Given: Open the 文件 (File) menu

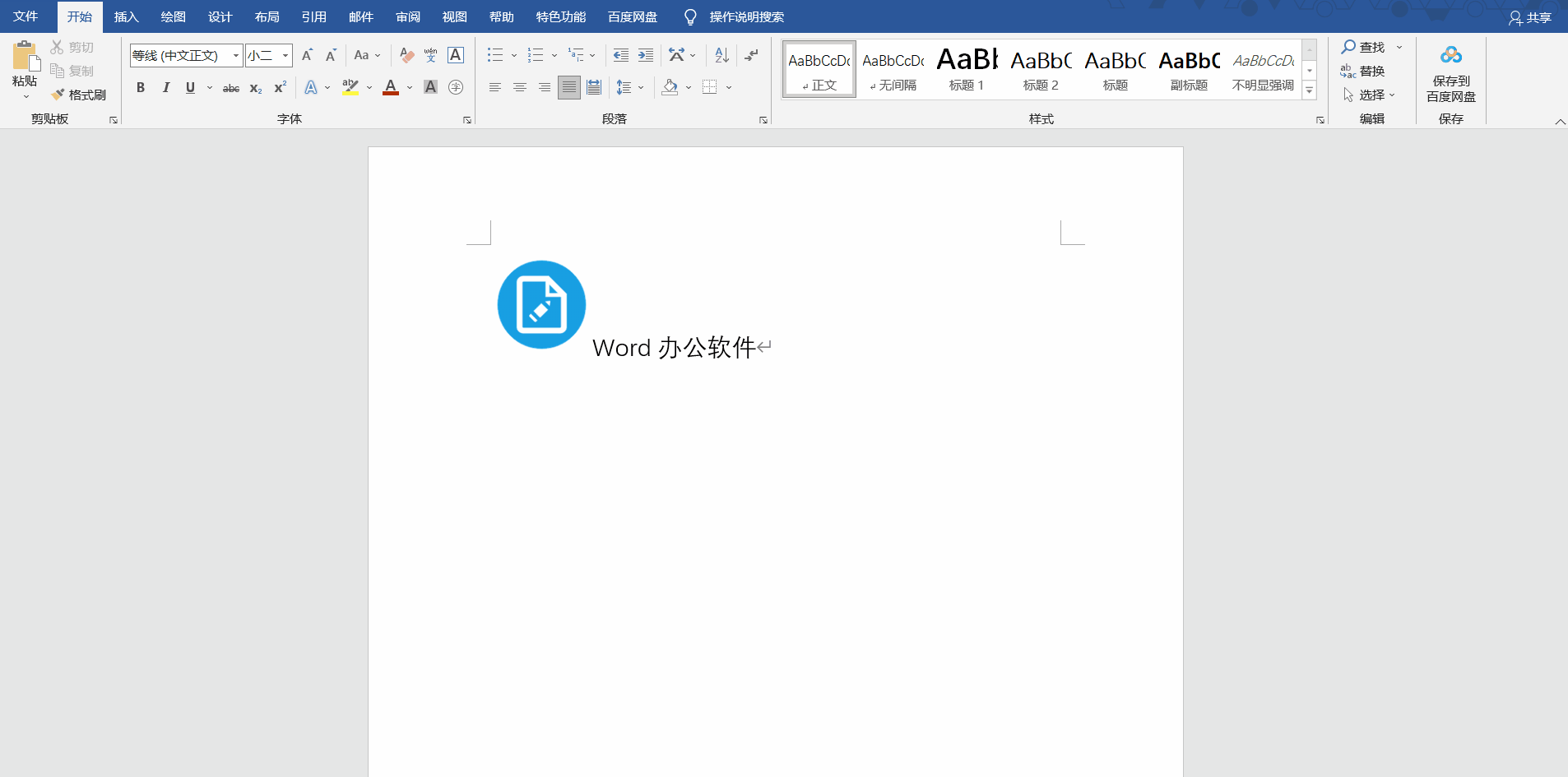Looking at the screenshot, I should [x=26, y=16].
